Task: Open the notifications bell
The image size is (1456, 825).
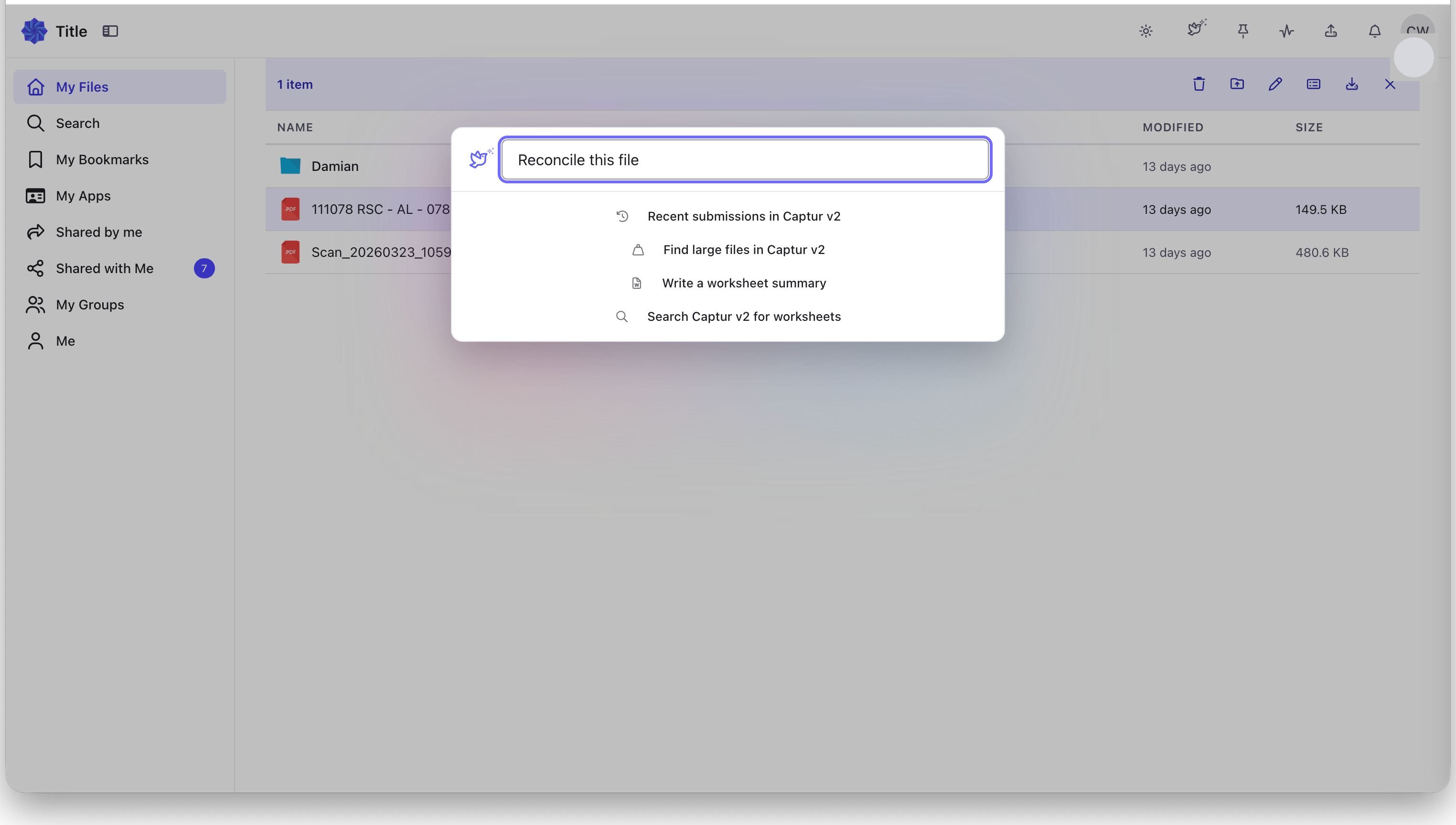Action: (x=1374, y=31)
